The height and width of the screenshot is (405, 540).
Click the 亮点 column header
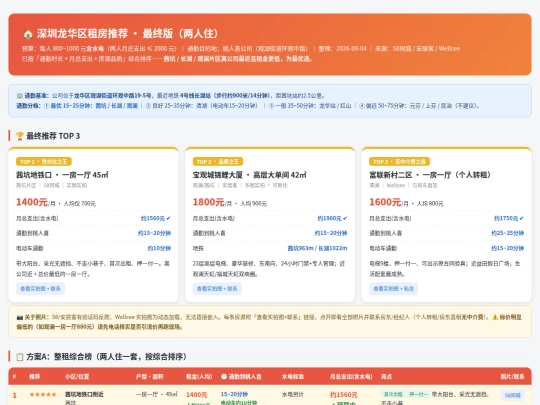(386, 376)
